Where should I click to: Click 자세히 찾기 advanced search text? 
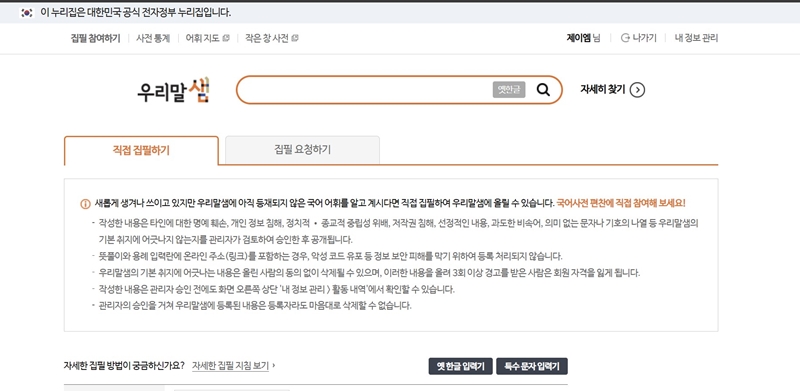coord(603,89)
